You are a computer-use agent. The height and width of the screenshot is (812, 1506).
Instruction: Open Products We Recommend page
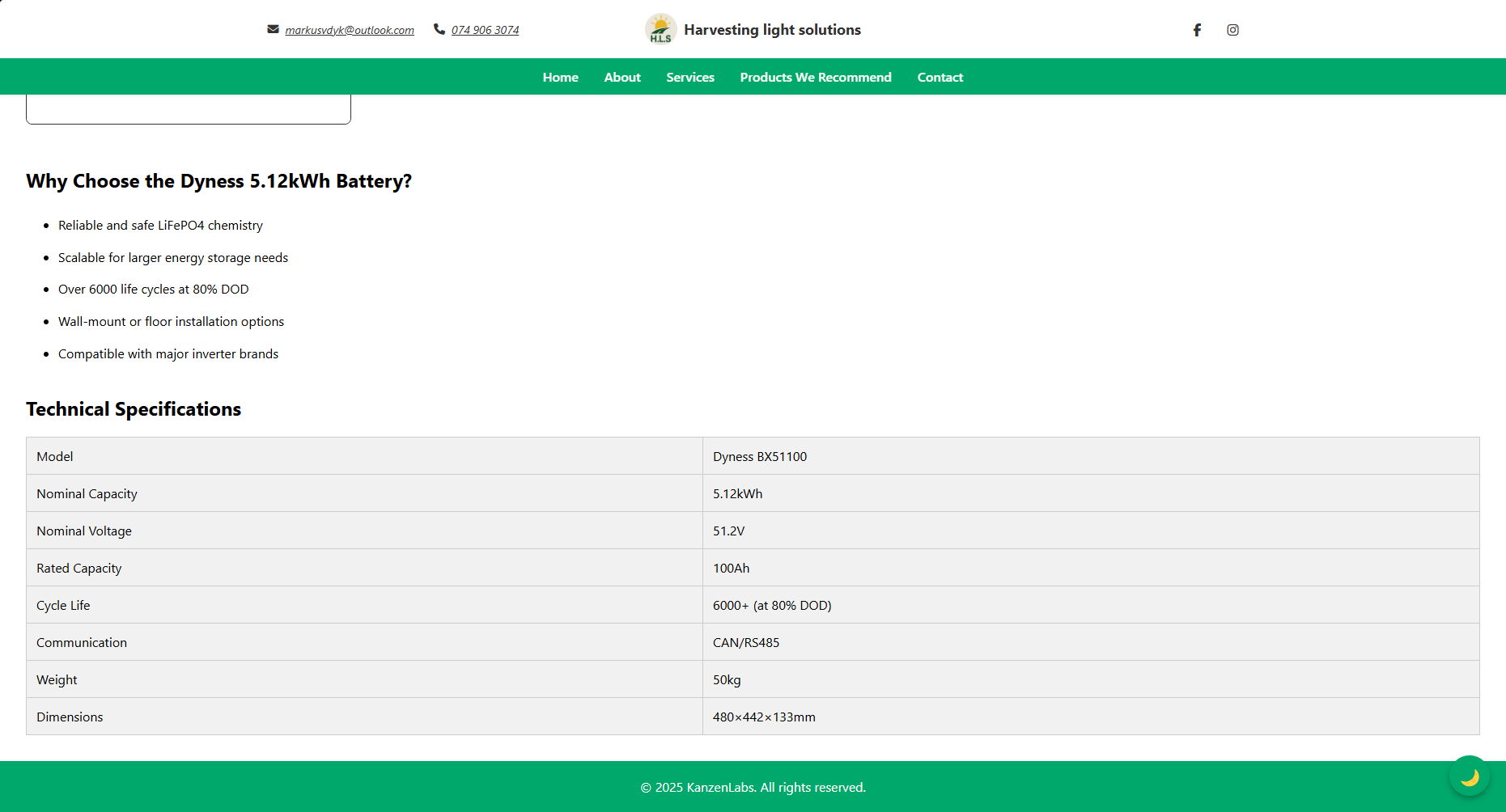click(x=816, y=77)
